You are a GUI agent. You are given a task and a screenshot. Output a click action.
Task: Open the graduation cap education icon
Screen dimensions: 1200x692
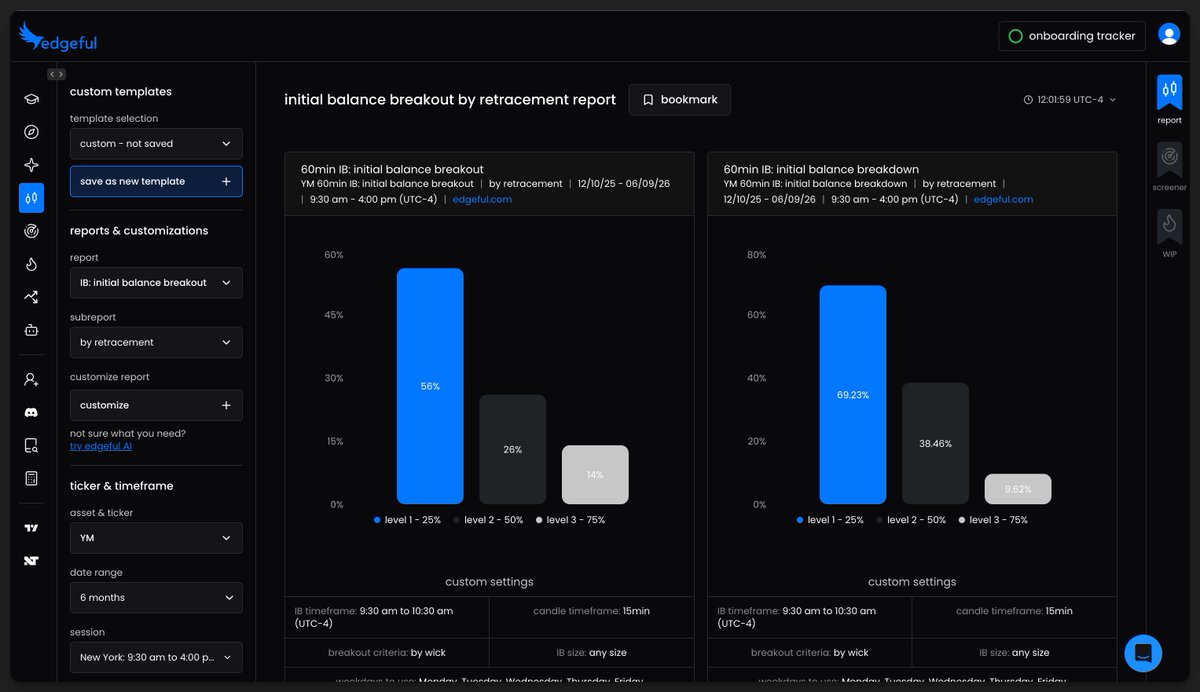pos(31,99)
